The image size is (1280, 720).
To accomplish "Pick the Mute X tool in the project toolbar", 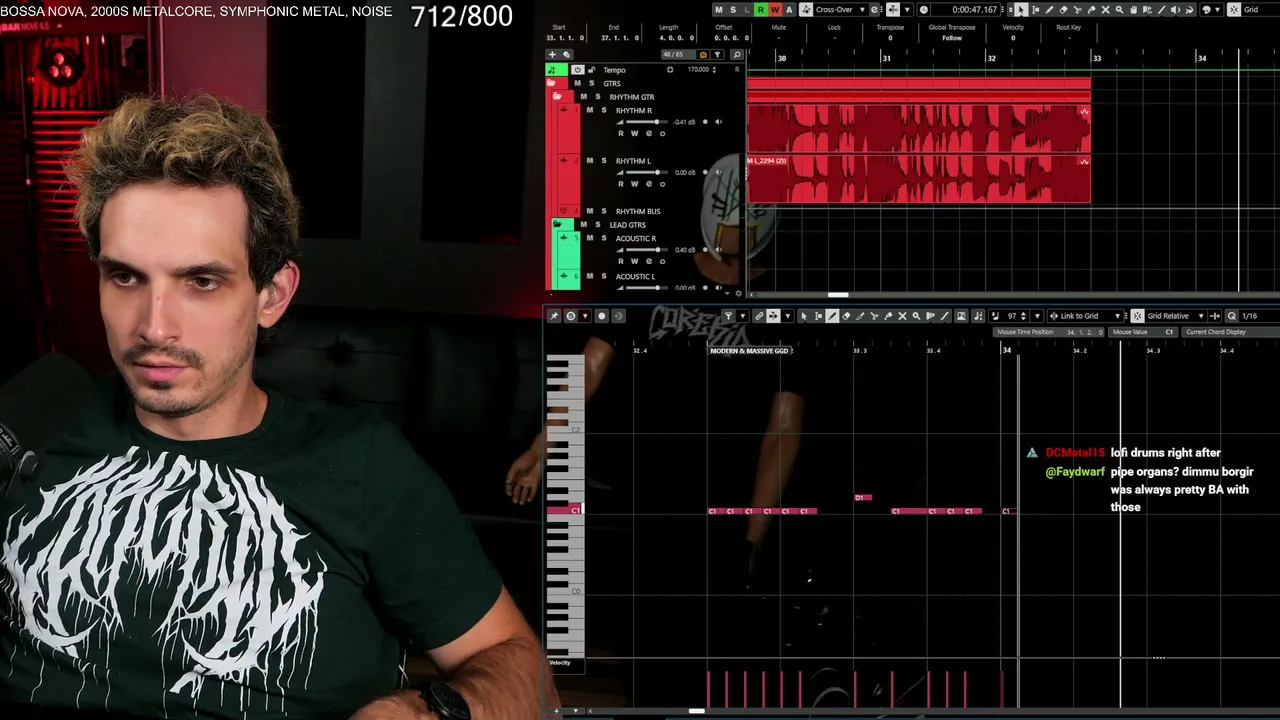I will (x=1105, y=10).
